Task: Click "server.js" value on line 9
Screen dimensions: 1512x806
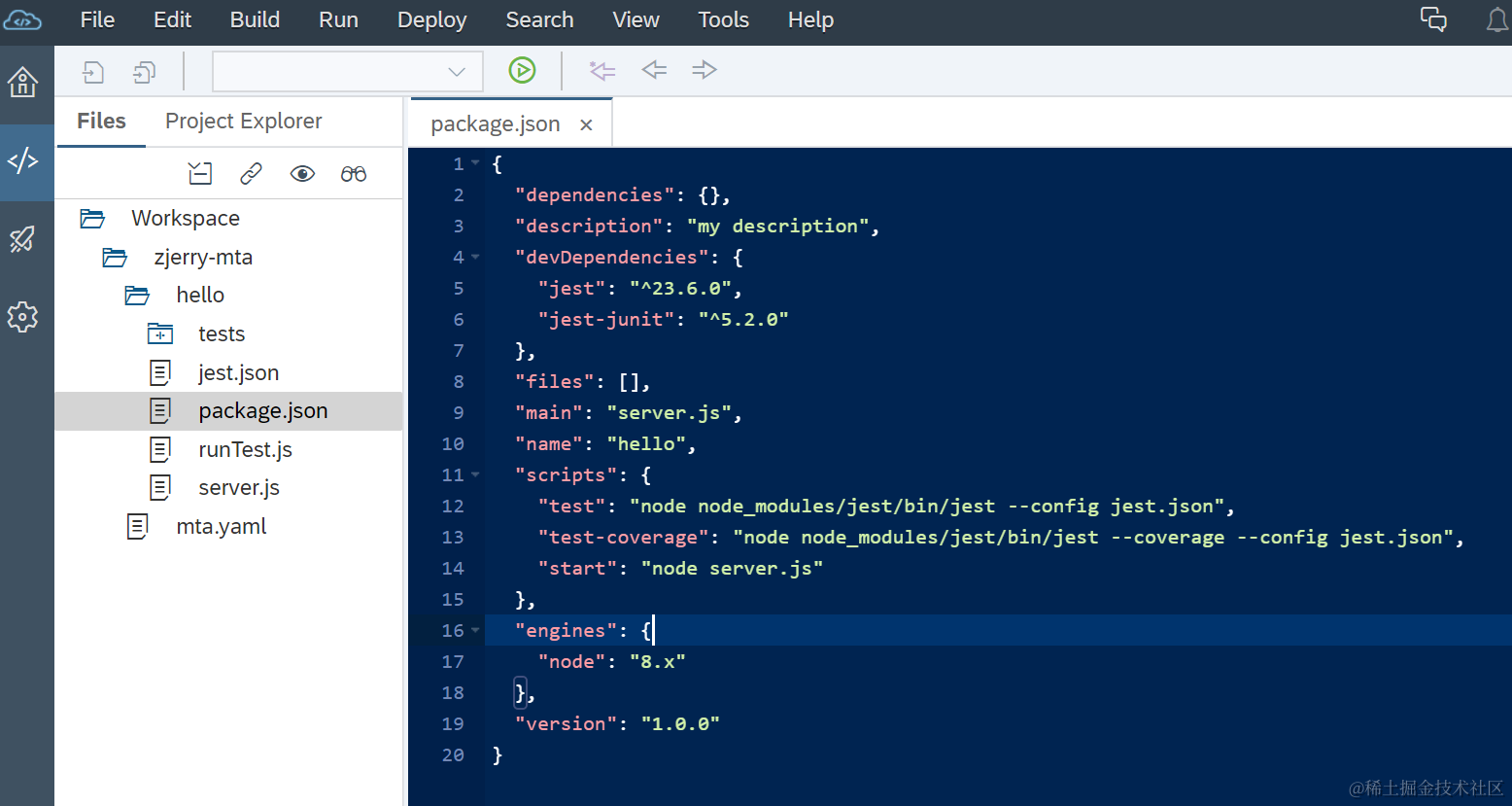Action: [669, 412]
